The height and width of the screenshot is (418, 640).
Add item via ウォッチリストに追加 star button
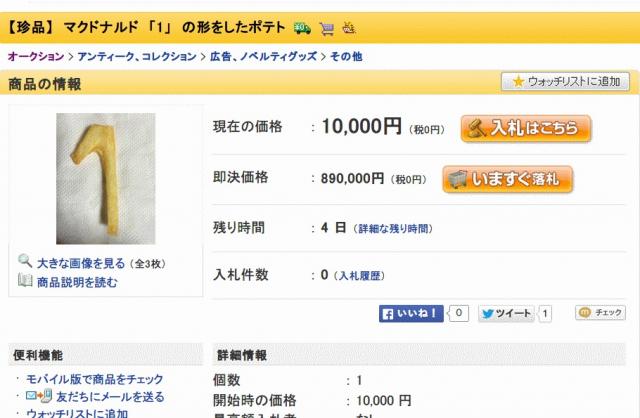[565, 82]
